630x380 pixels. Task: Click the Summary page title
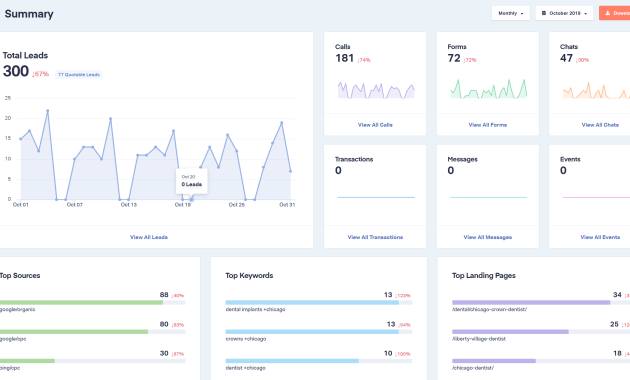click(29, 14)
